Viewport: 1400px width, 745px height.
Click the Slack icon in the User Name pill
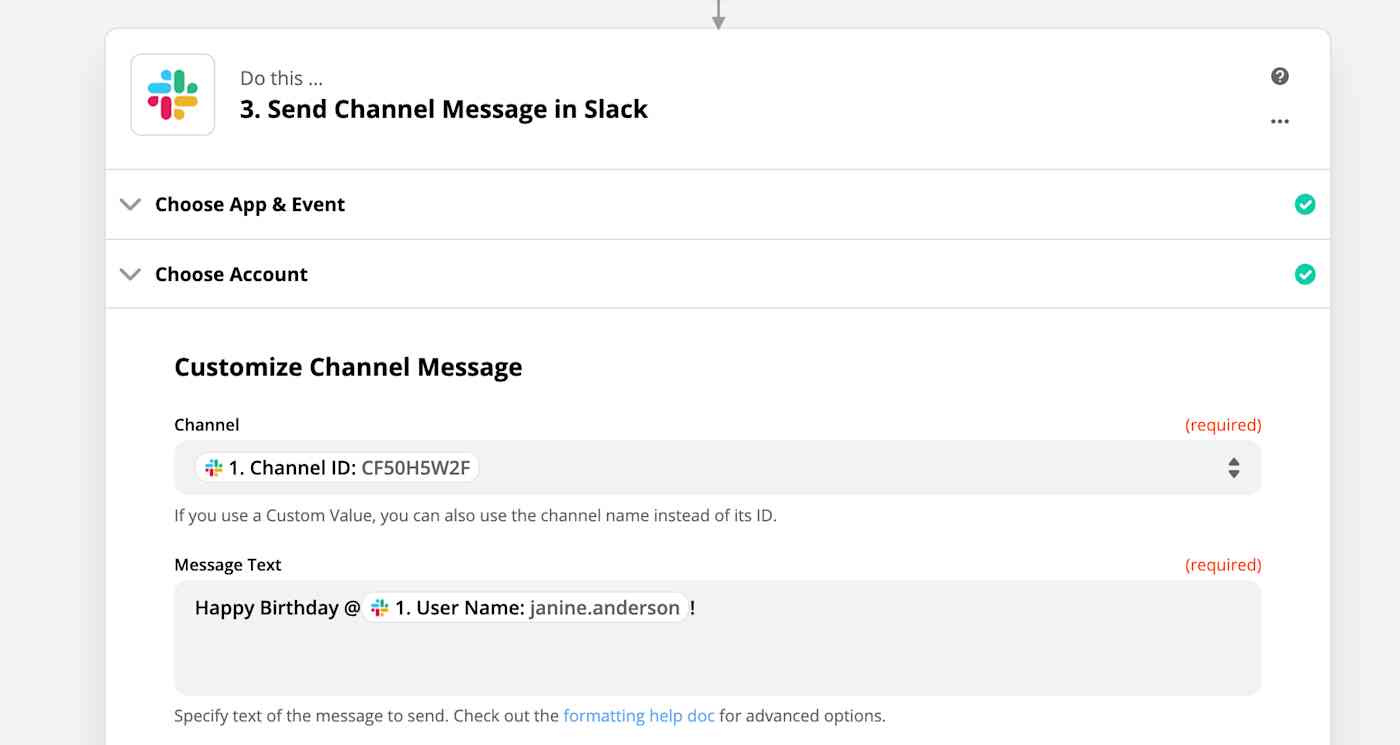coord(378,607)
